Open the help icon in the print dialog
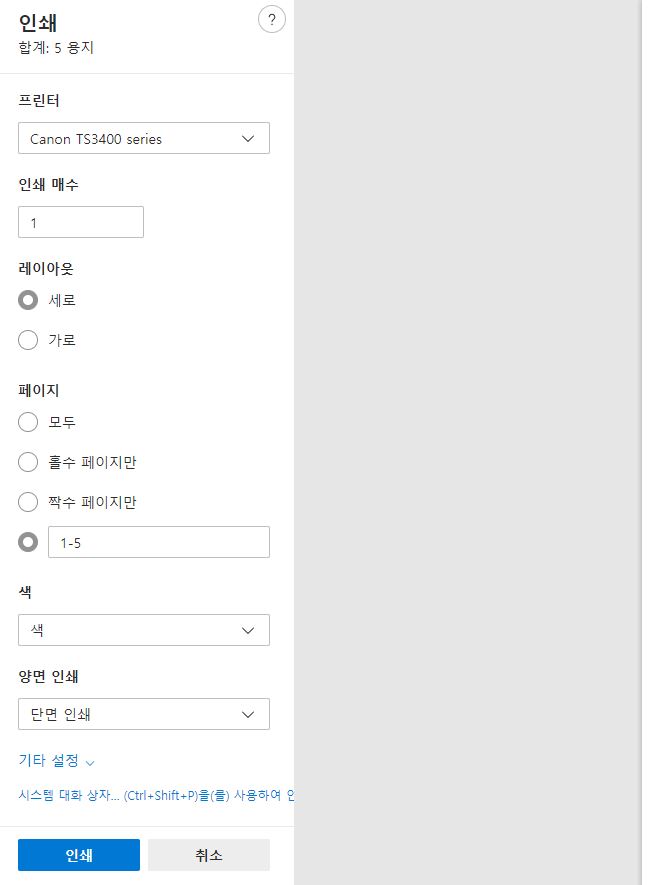The image size is (667, 885). (x=271, y=19)
